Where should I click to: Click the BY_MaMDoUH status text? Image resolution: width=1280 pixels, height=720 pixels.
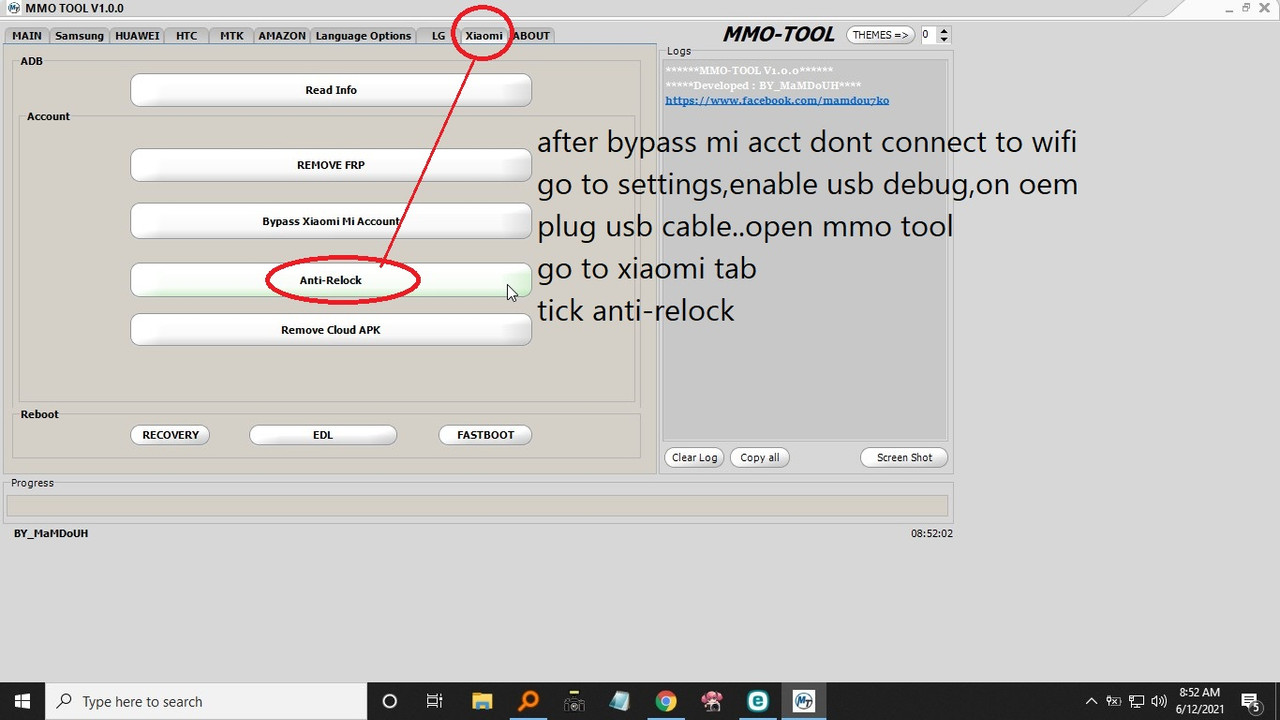[51, 533]
